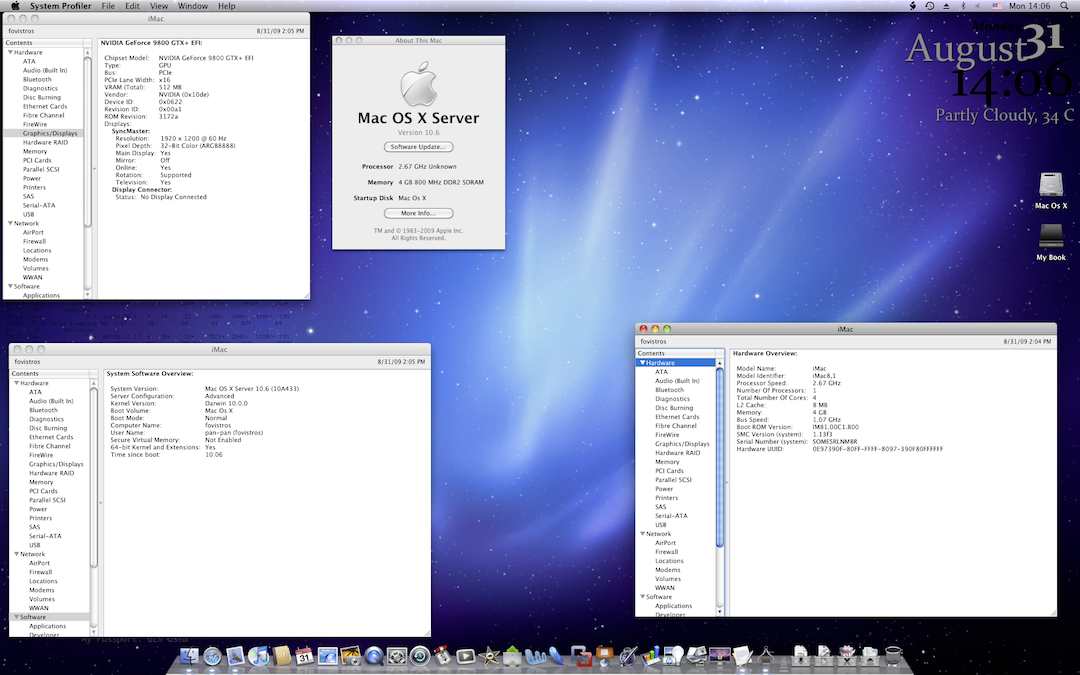Open Finder from the Dock
This screenshot has width=1080, height=675.
(x=189, y=656)
